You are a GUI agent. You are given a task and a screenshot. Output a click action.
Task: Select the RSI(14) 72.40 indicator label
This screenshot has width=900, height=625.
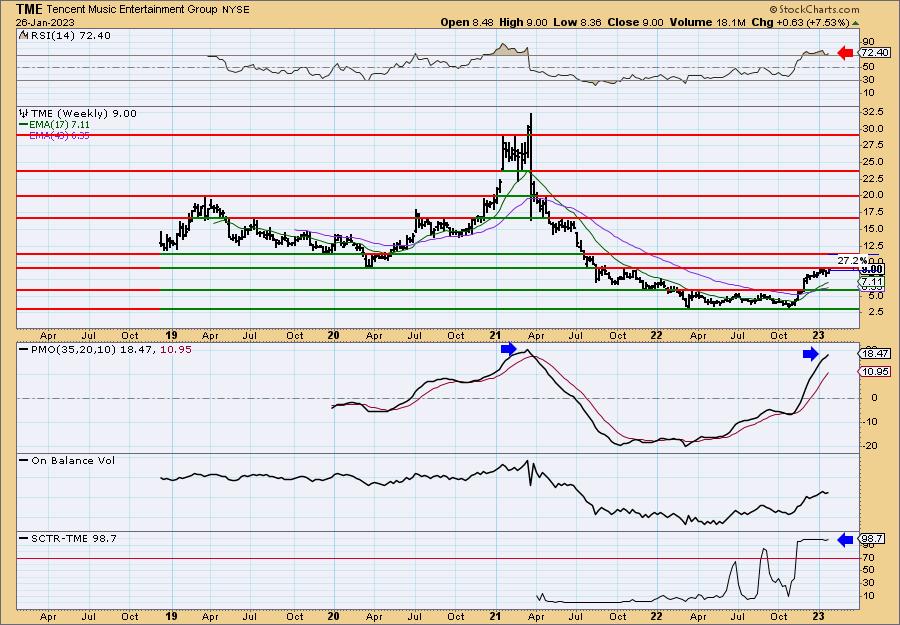tap(70, 36)
